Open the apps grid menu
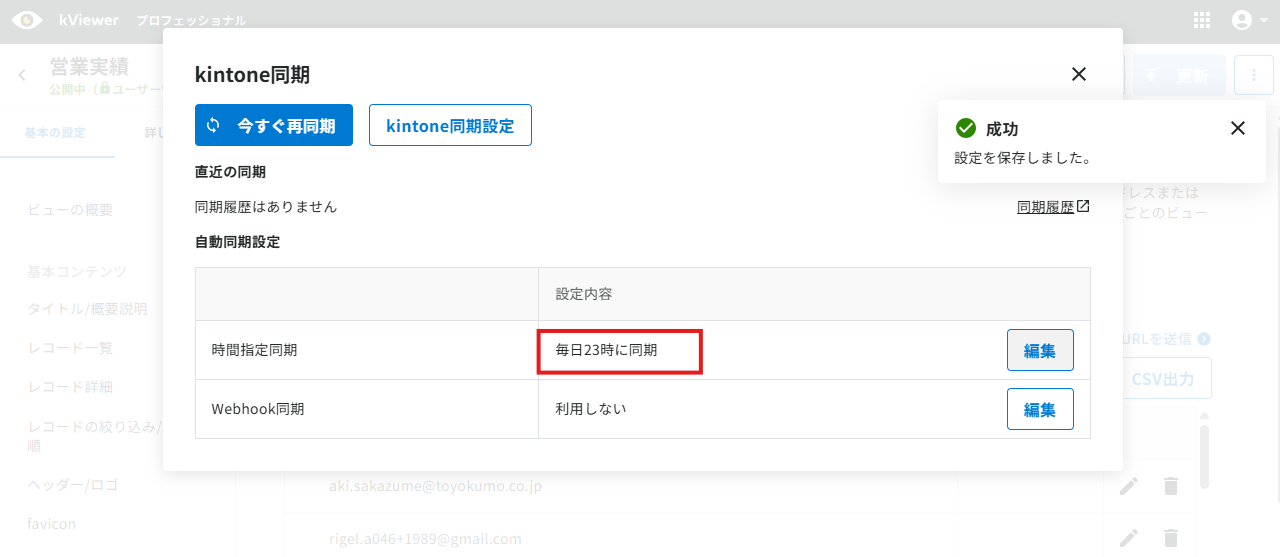The width and height of the screenshot is (1280, 557). coord(1203,20)
